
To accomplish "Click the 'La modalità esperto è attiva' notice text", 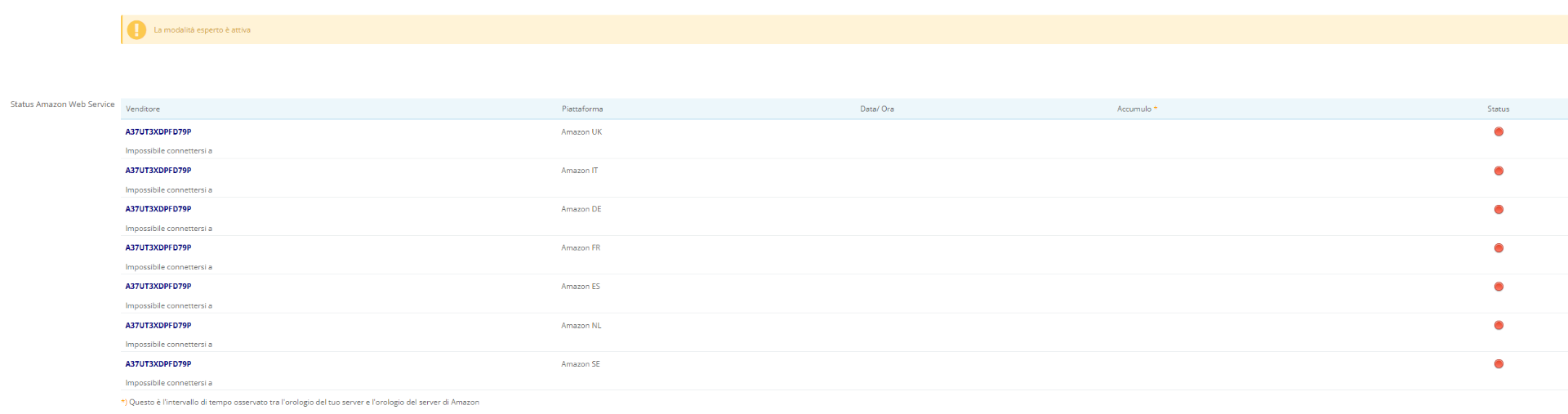I will tap(203, 30).
